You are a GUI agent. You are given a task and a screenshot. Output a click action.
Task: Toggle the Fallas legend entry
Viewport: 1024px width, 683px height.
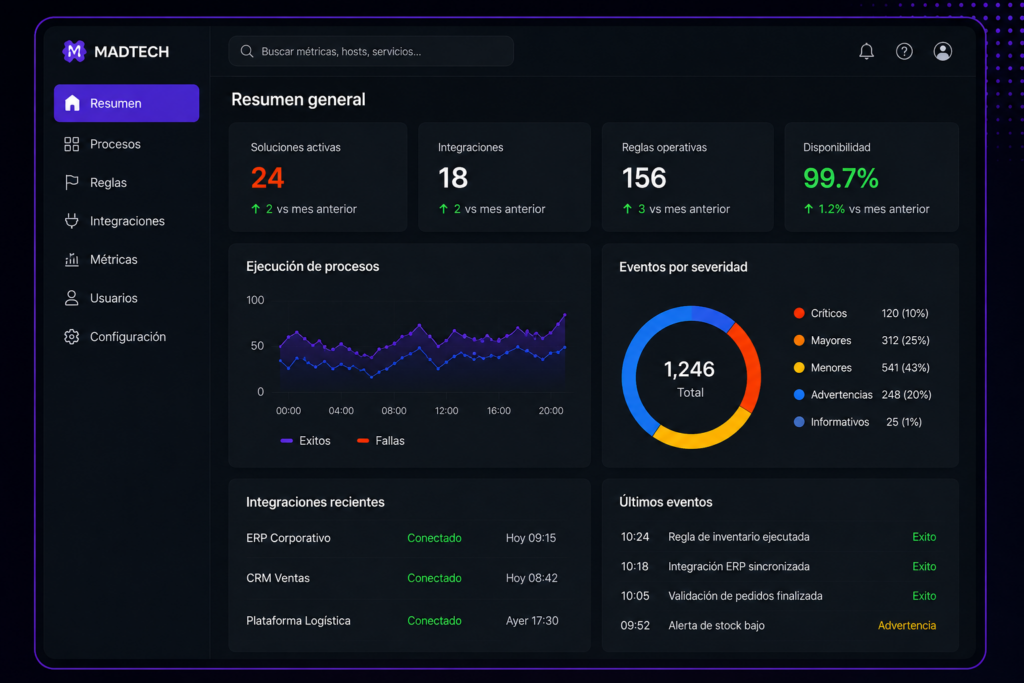tap(381, 441)
